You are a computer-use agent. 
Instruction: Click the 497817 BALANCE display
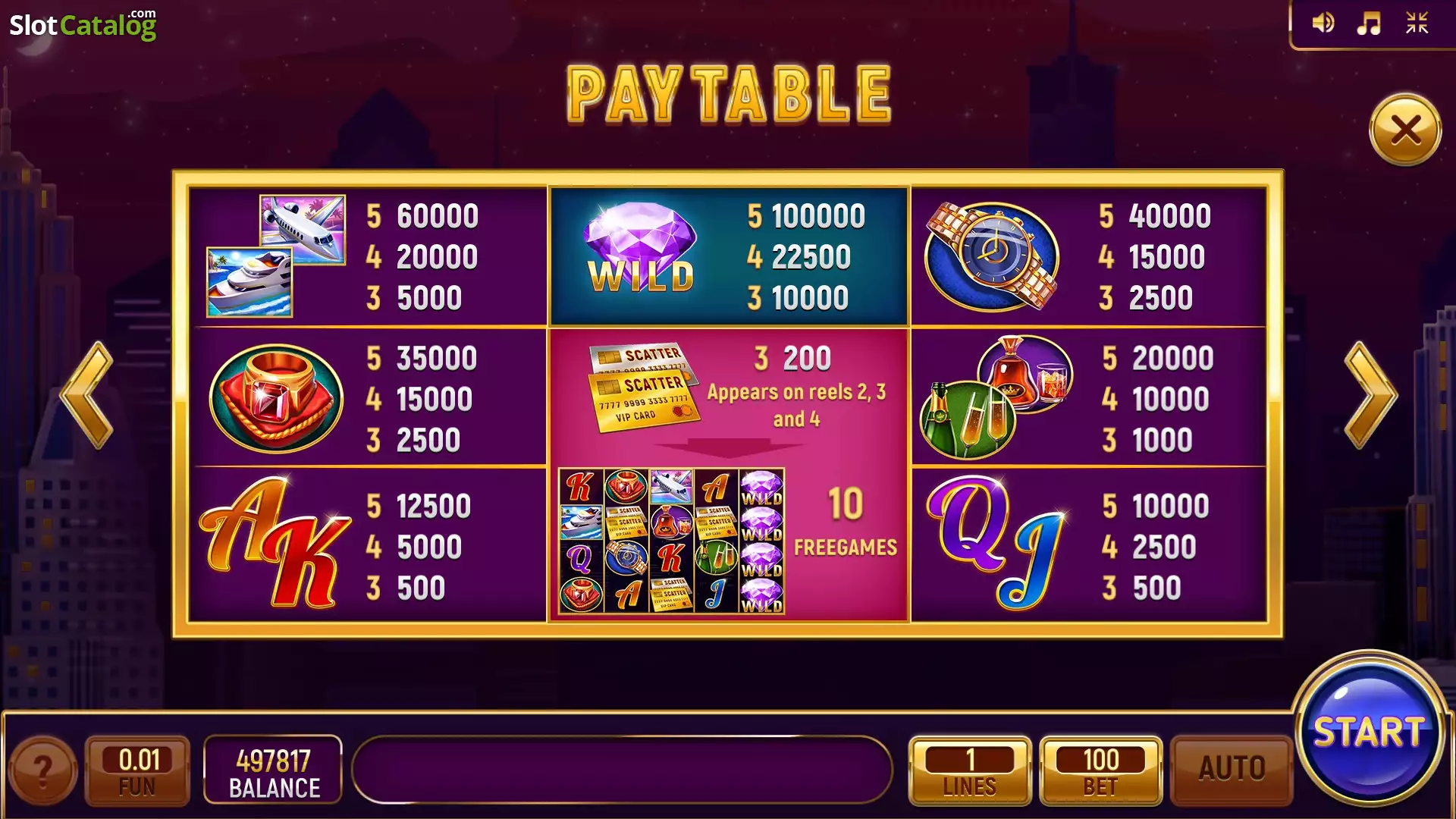273,770
